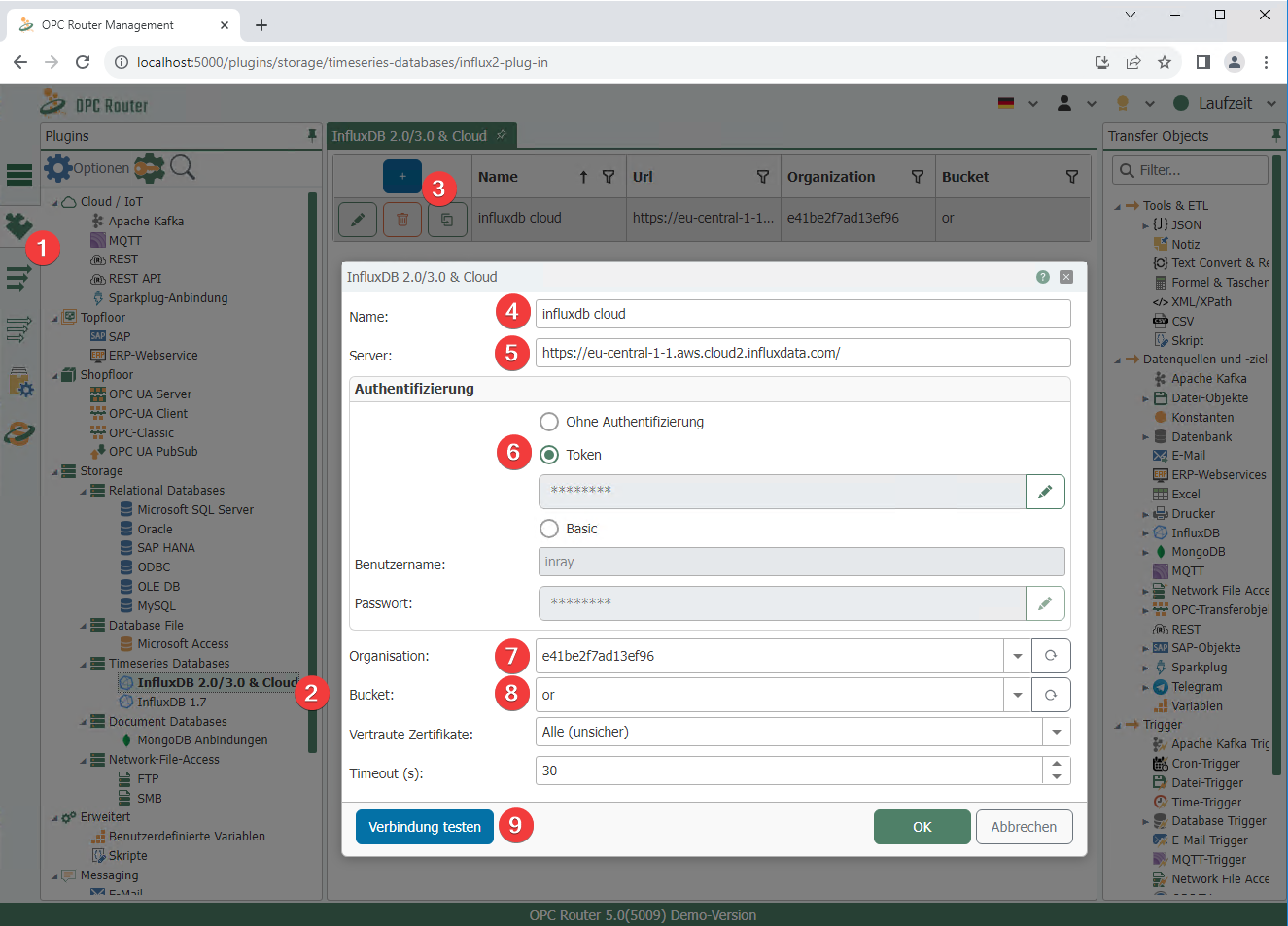Screen dimensions: 1288x926
Task: Select Microsoft SQL Server plugin
Action: tap(194, 509)
